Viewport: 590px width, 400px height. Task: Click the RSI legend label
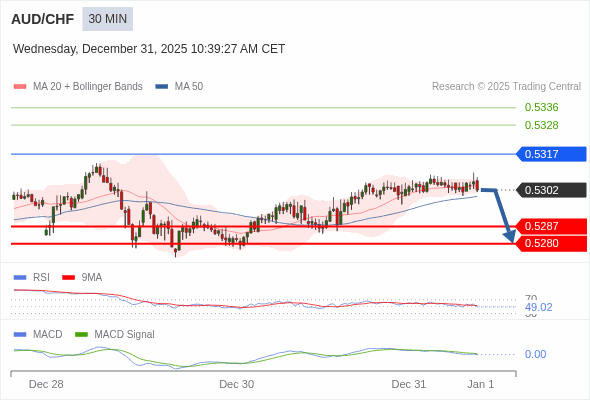pyautogui.click(x=41, y=278)
